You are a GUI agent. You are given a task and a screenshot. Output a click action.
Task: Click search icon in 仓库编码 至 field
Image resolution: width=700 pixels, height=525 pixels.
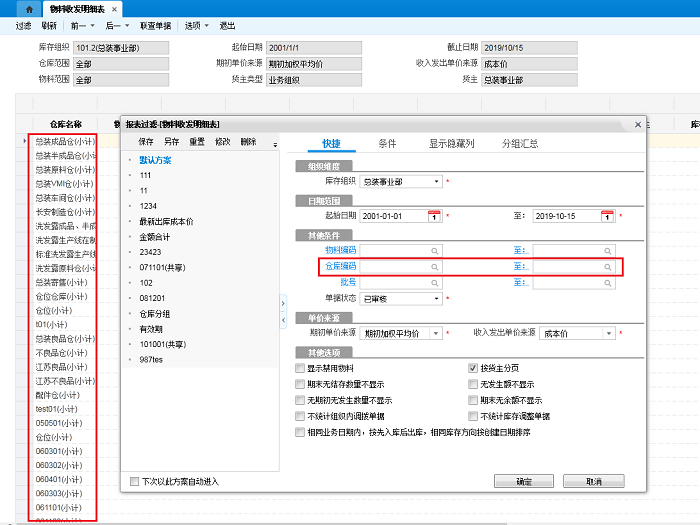608,267
